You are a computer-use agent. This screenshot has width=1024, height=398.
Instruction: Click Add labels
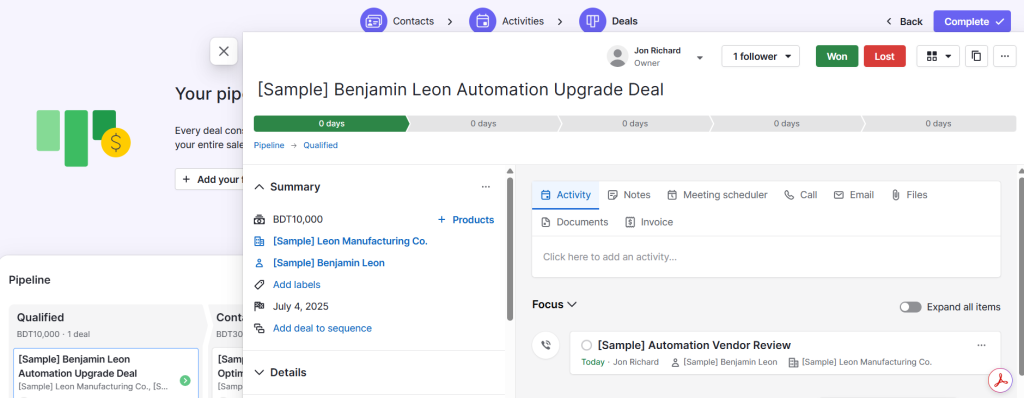point(296,284)
